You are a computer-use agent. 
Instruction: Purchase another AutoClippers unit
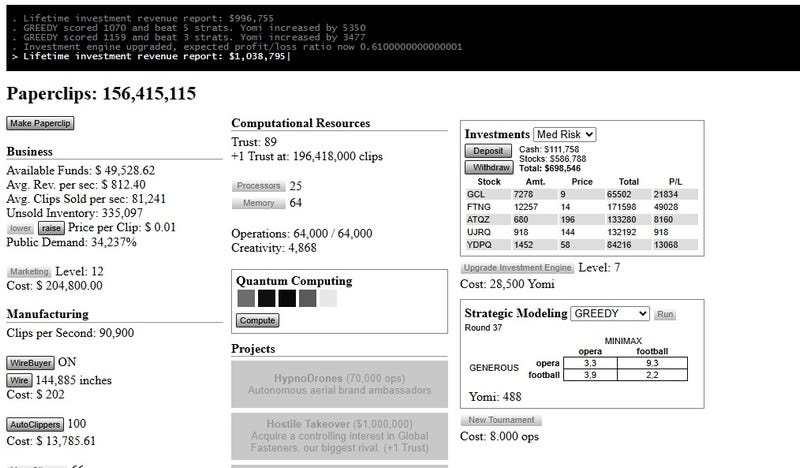35,424
